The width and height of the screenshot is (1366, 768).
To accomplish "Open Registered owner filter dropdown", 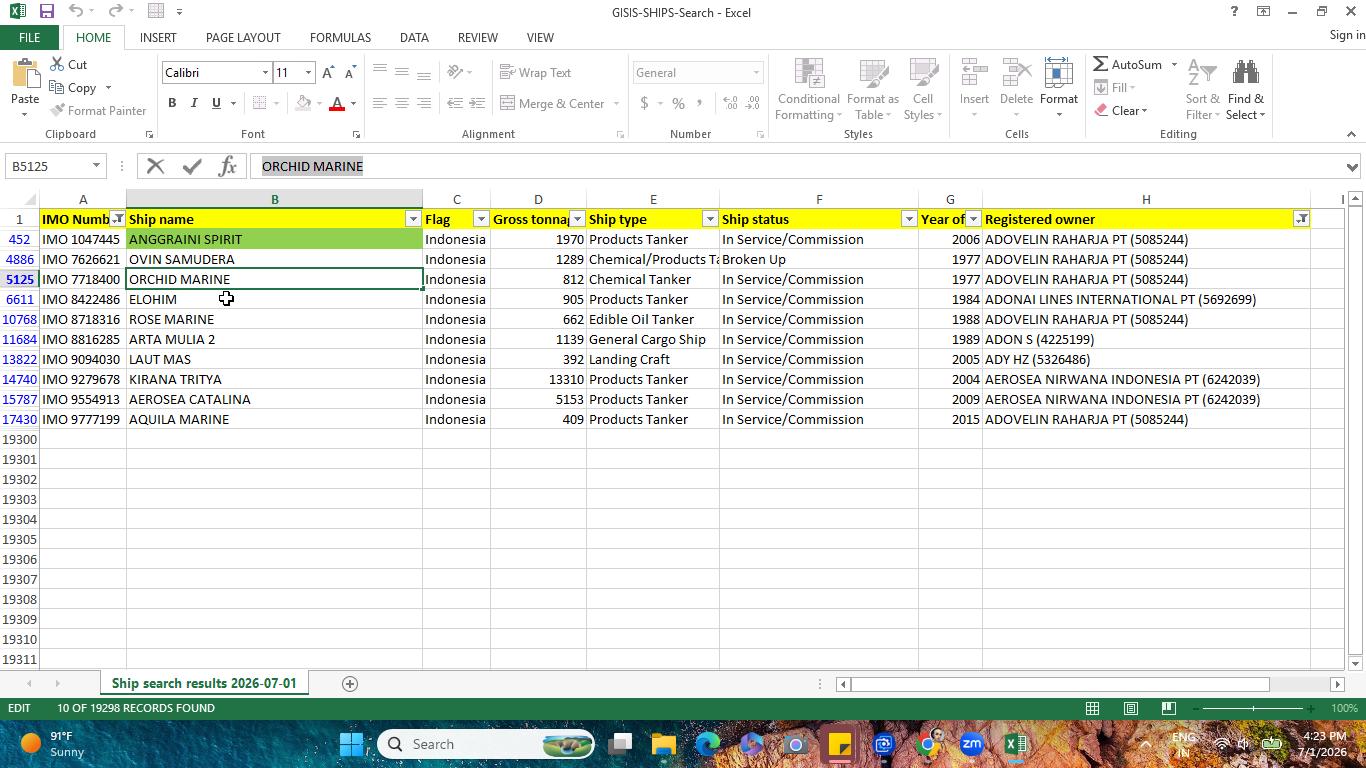I will (x=1301, y=219).
